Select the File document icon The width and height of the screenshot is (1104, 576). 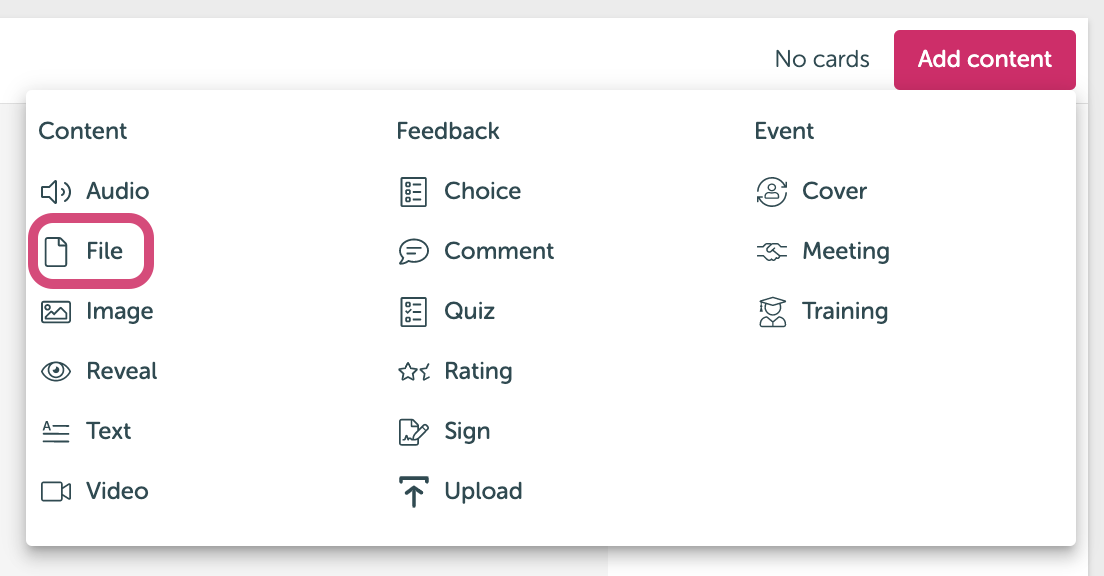(x=56, y=251)
